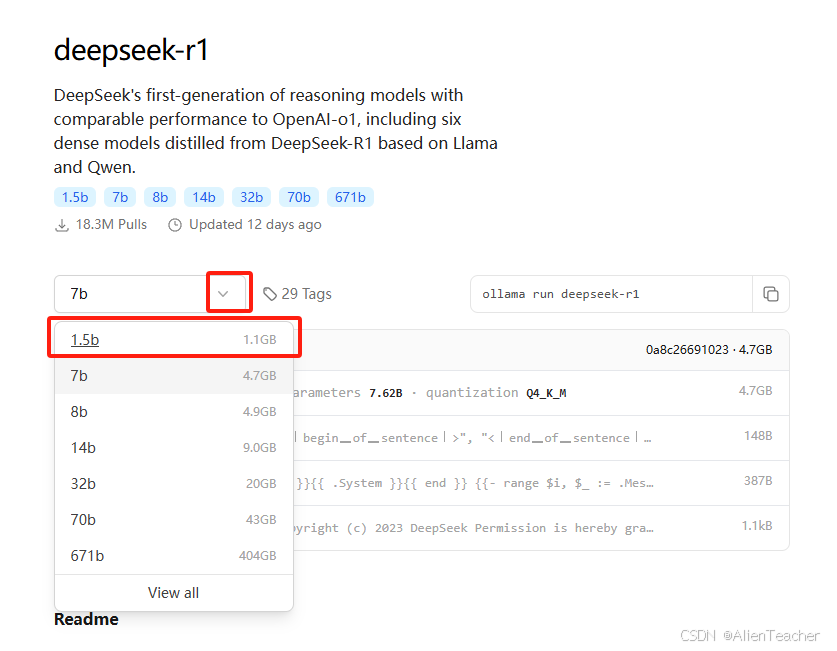The image size is (837, 651).
Task: Open the 2023 DeepSeek license row
Action: [x=541, y=528]
